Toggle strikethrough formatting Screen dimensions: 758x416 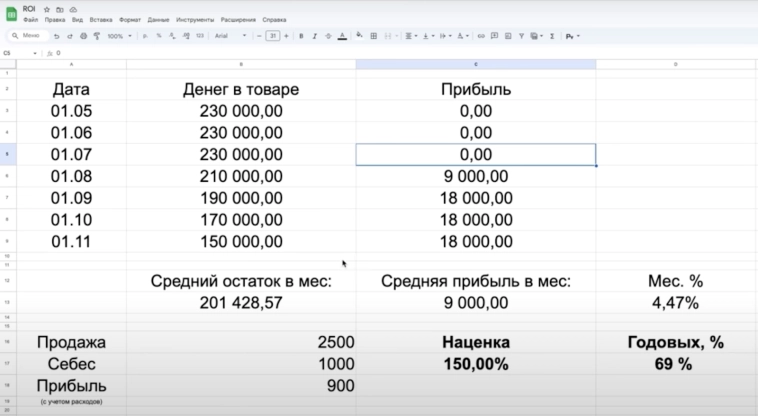[x=328, y=36]
